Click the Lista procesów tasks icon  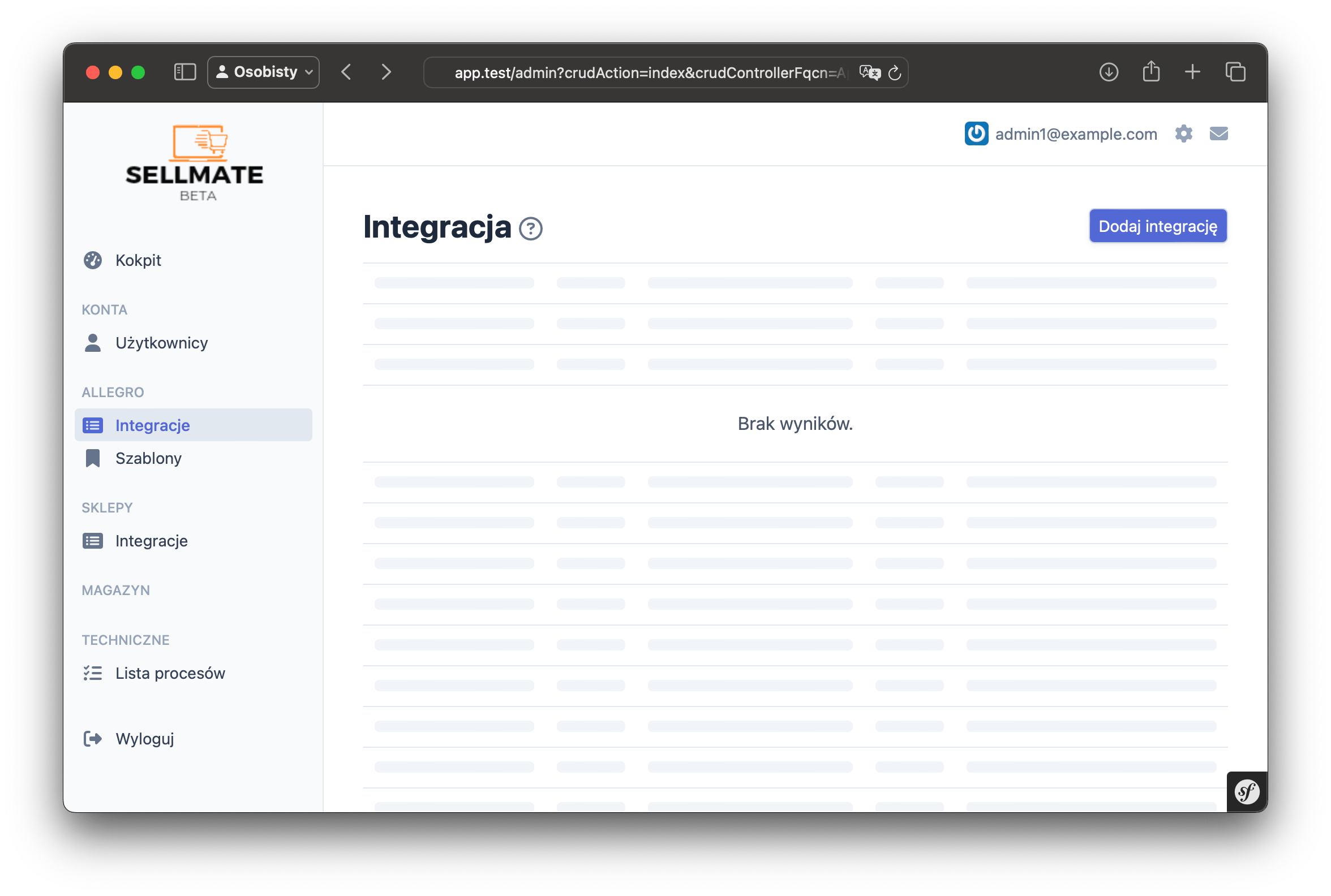coord(93,673)
